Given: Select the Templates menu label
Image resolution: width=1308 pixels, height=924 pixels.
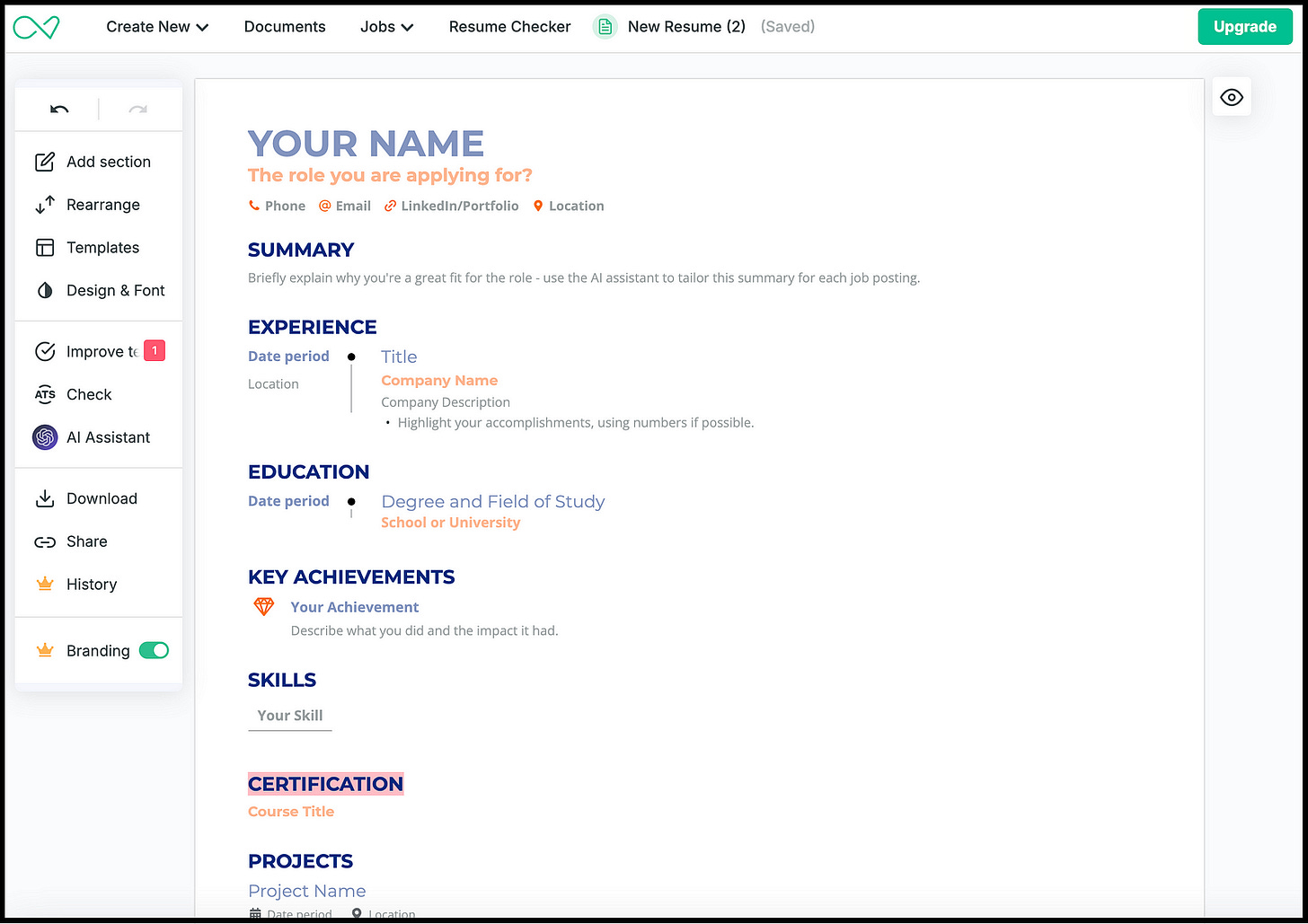Looking at the screenshot, I should coord(102,248).
